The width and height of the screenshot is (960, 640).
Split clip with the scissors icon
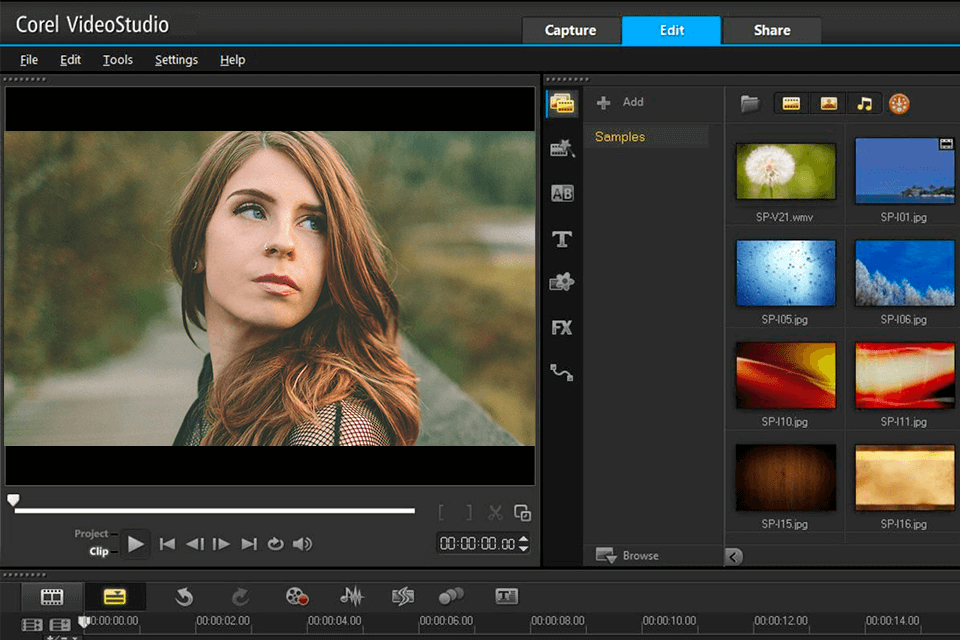point(495,513)
